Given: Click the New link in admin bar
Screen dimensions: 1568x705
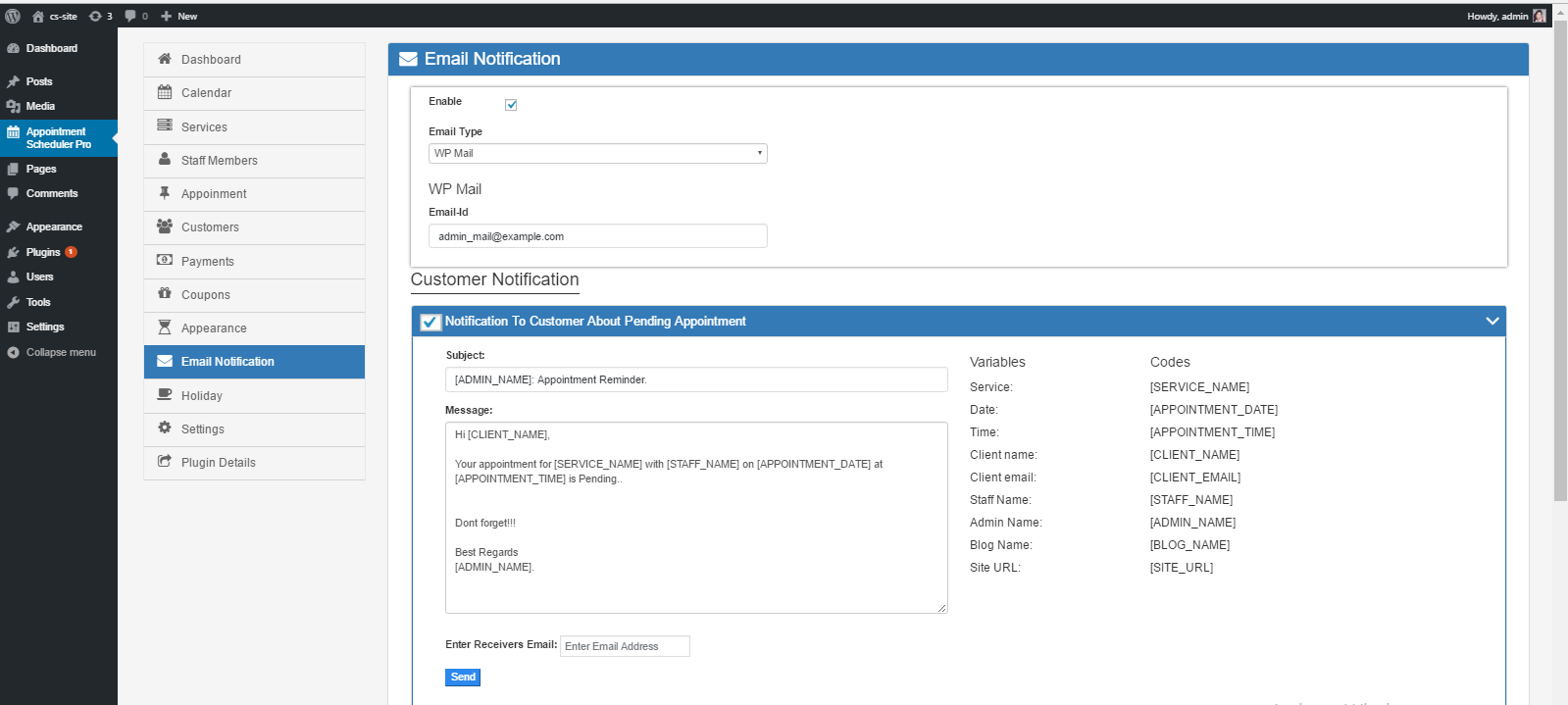Looking at the screenshot, I should coord(179,16).
